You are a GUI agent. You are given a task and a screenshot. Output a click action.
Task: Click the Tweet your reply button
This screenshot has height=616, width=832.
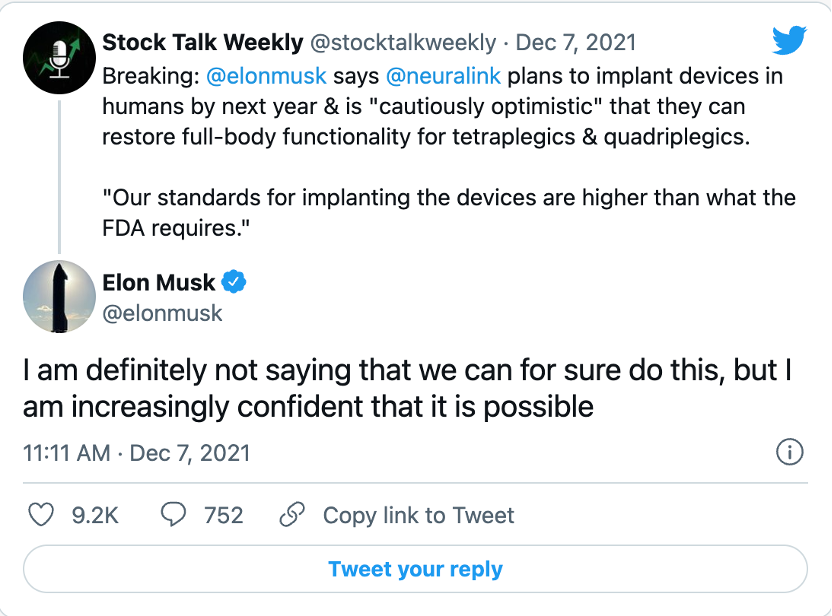coord(415,569)
